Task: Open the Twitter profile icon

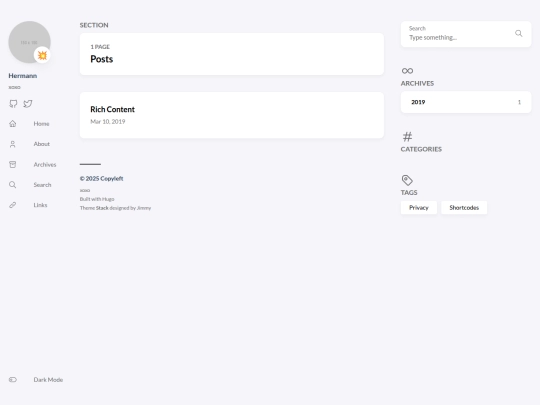Action: [x=28, y=104]
